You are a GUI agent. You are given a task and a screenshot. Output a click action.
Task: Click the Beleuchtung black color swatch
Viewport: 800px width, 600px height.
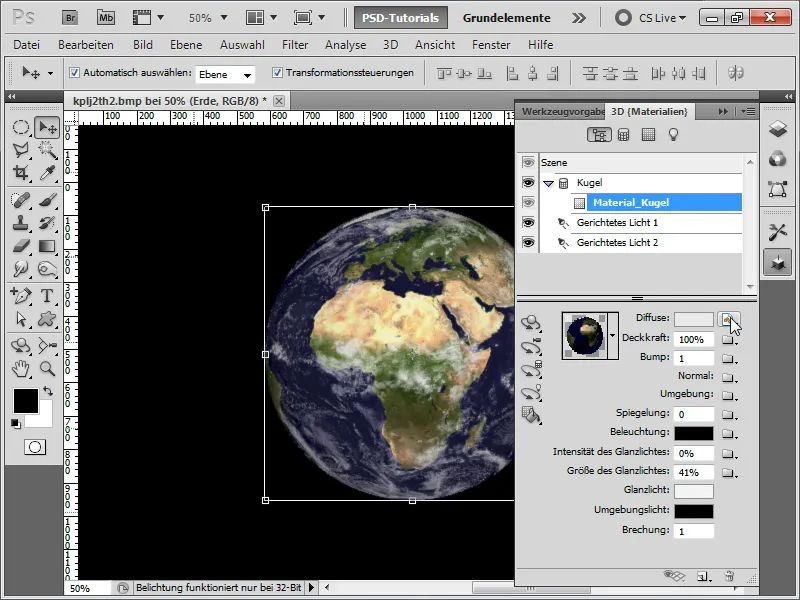693,433
